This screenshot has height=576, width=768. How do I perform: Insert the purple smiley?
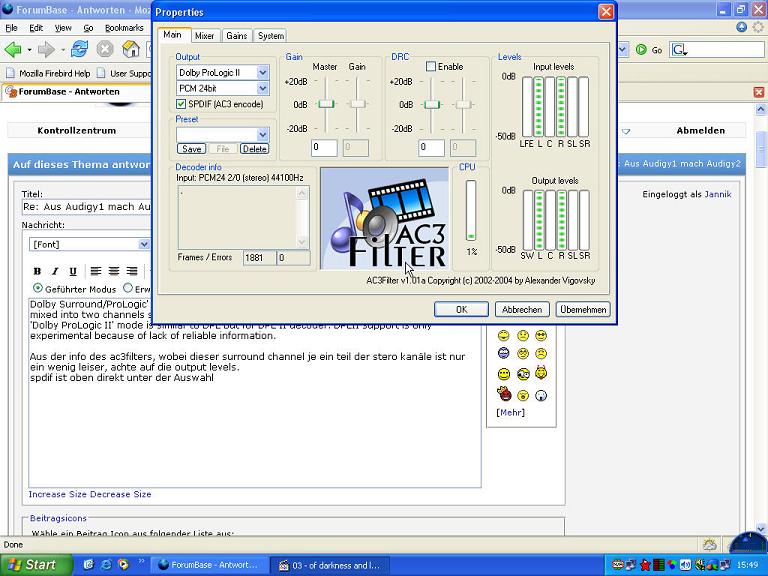(x=504, y=353)
